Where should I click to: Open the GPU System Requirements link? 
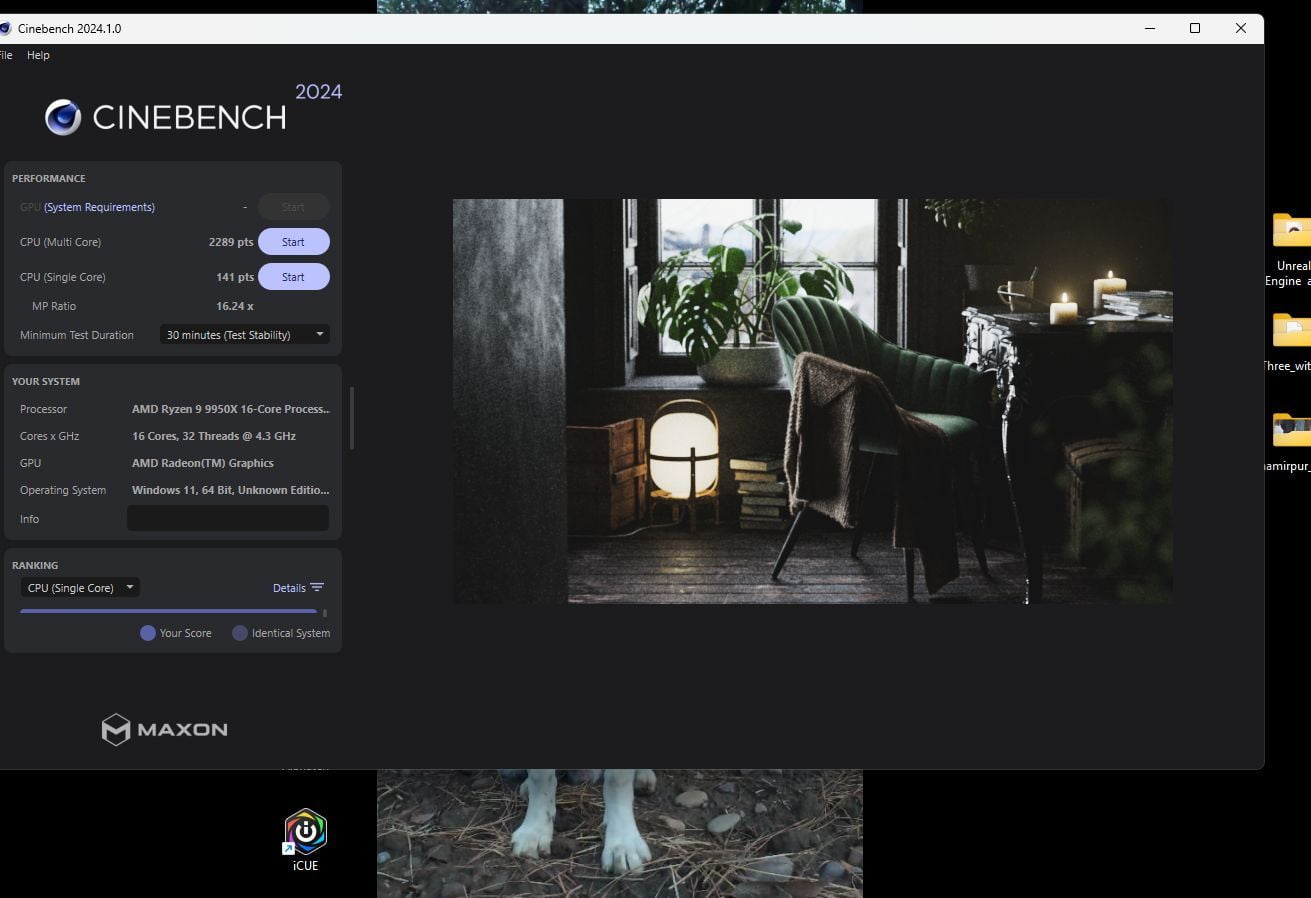99,207
